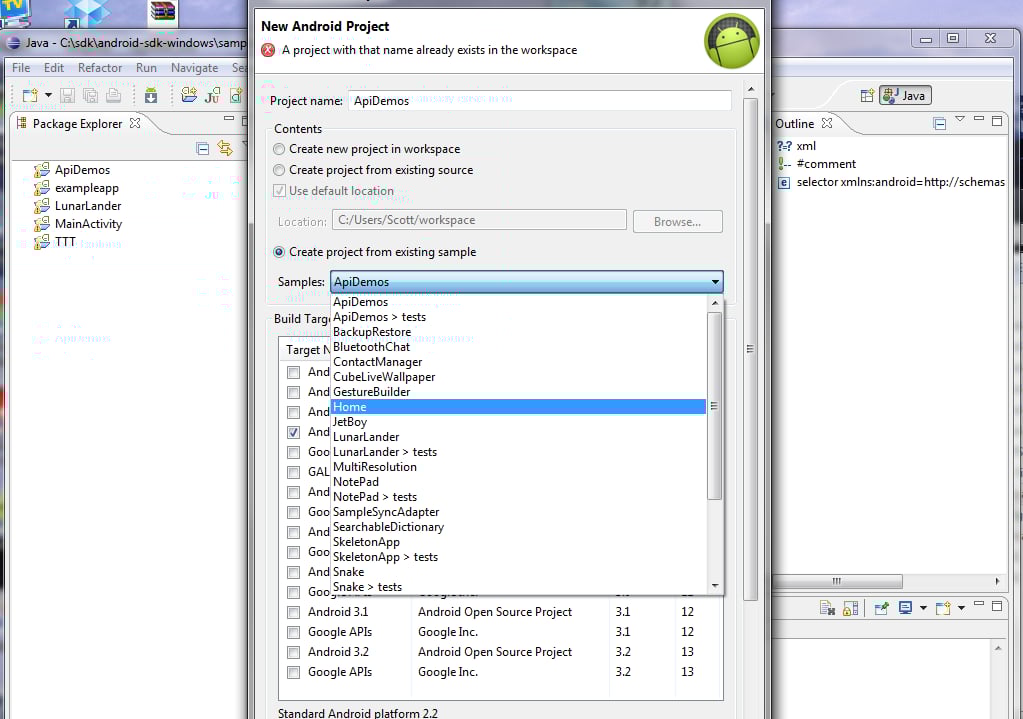Open the Android SDK Manager from the toolbar
Viewport: 1023px width, 719px height.
151,95
